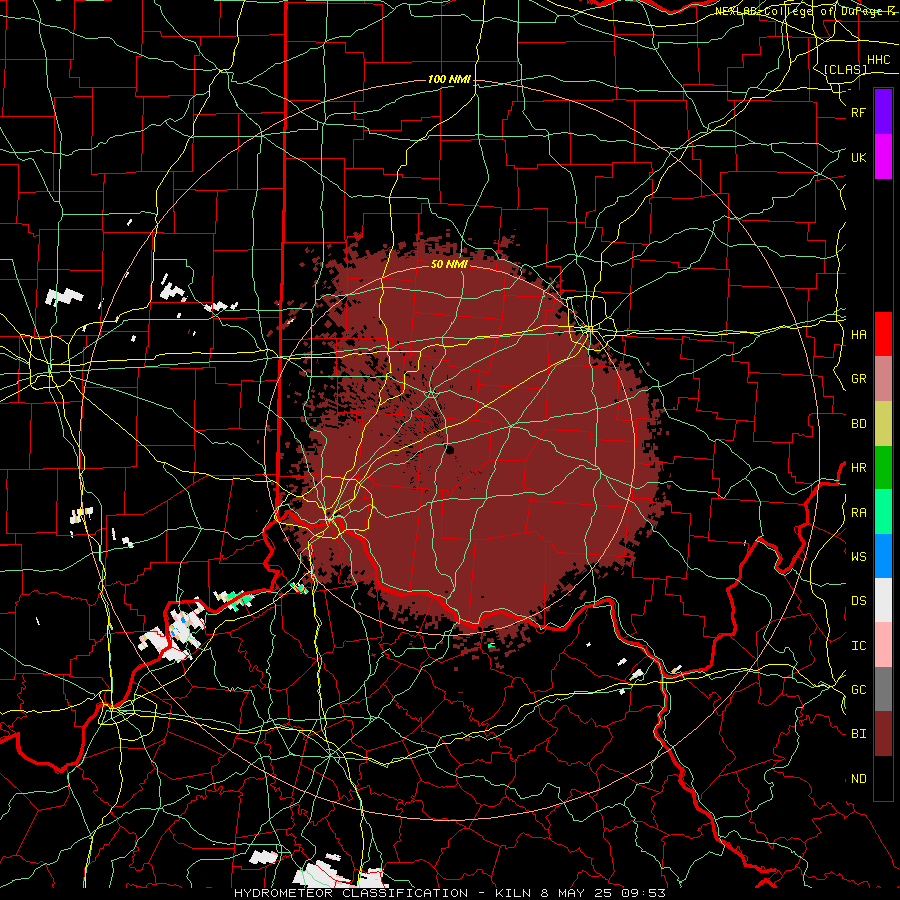Viewport: 900px width, 900px height.
Task: Click the 50 NMI range ring label
Action: click(x=449, y=264)
